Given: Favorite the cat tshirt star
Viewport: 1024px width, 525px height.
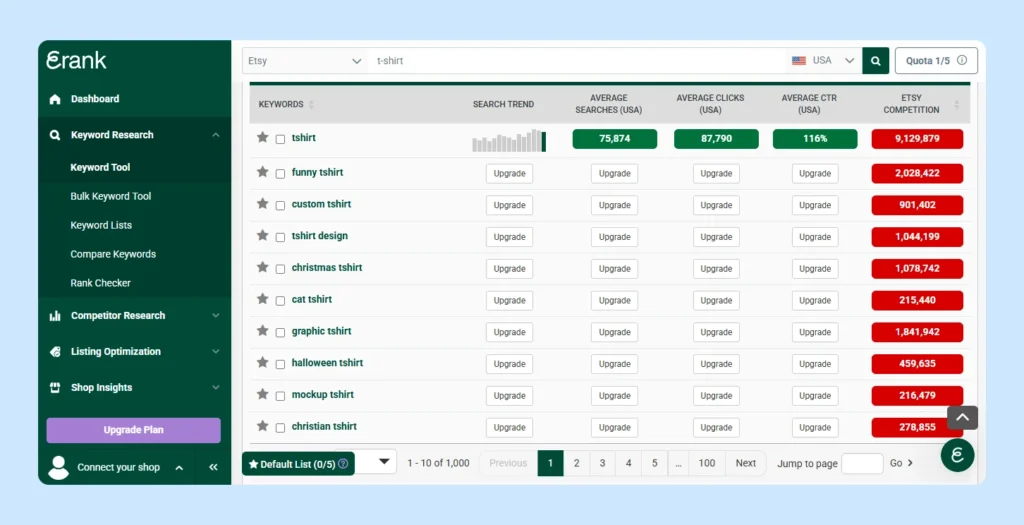Looking at the screenshot, I should pyautogui.click(x=263, y=298).
